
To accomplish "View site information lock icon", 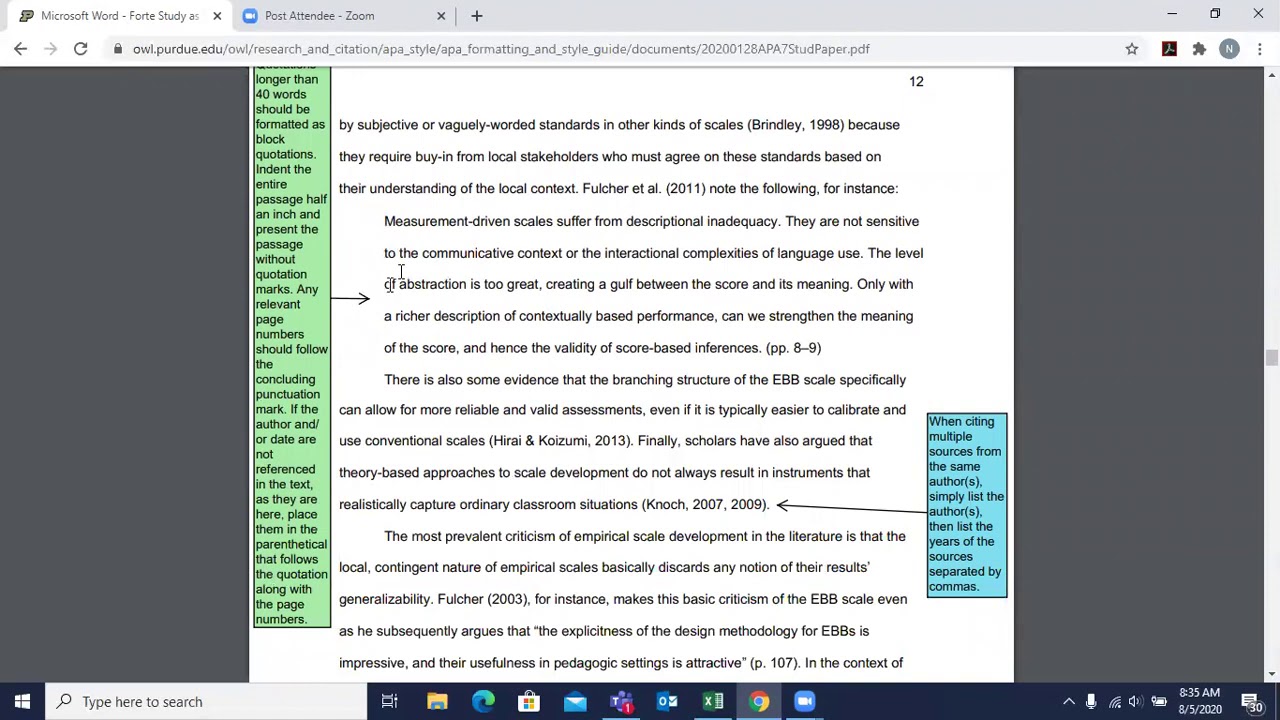I will 118,48.
